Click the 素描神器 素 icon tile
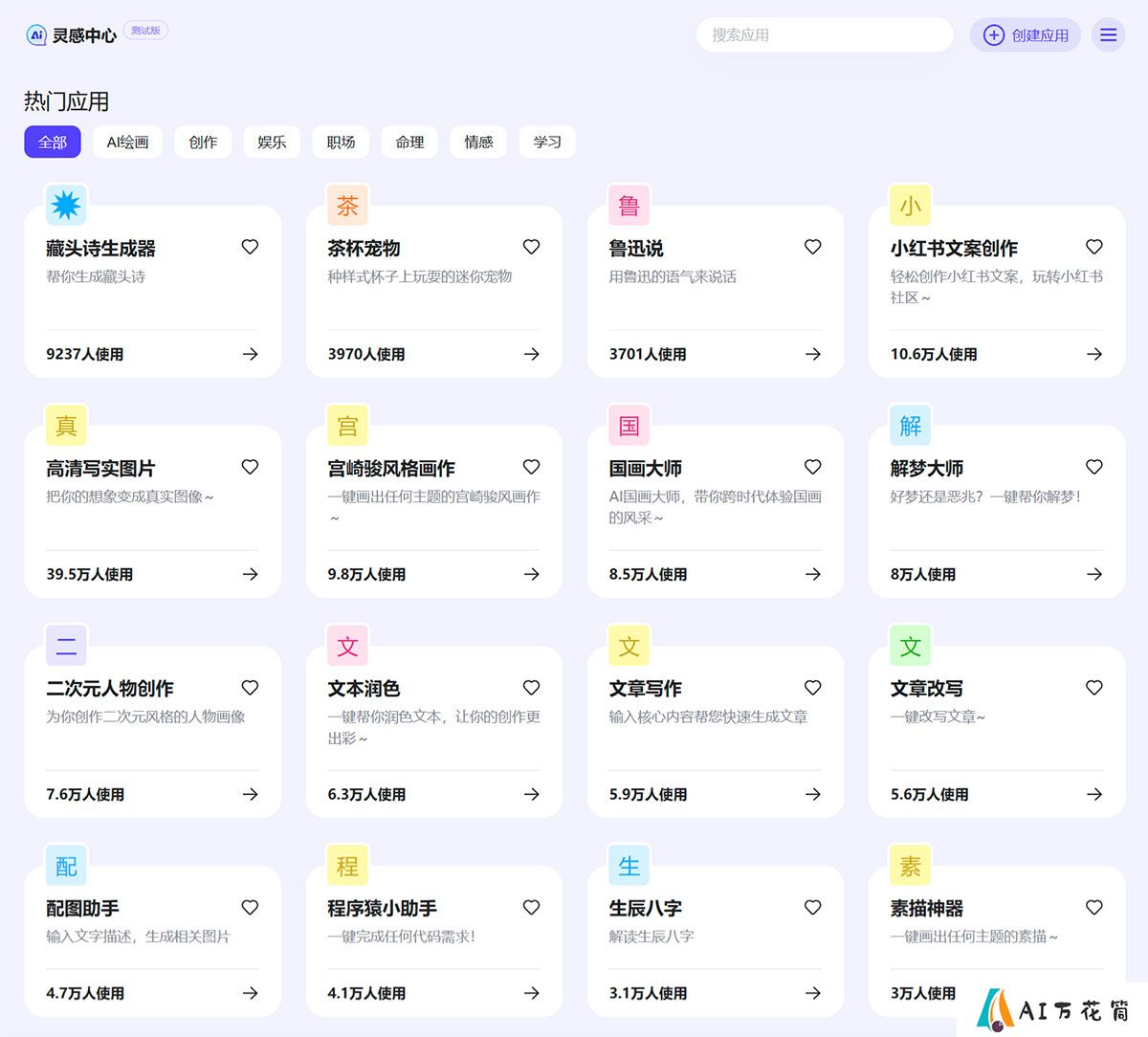The image size is (1148, 1037). pyautogui.click(x=910, y=866)
